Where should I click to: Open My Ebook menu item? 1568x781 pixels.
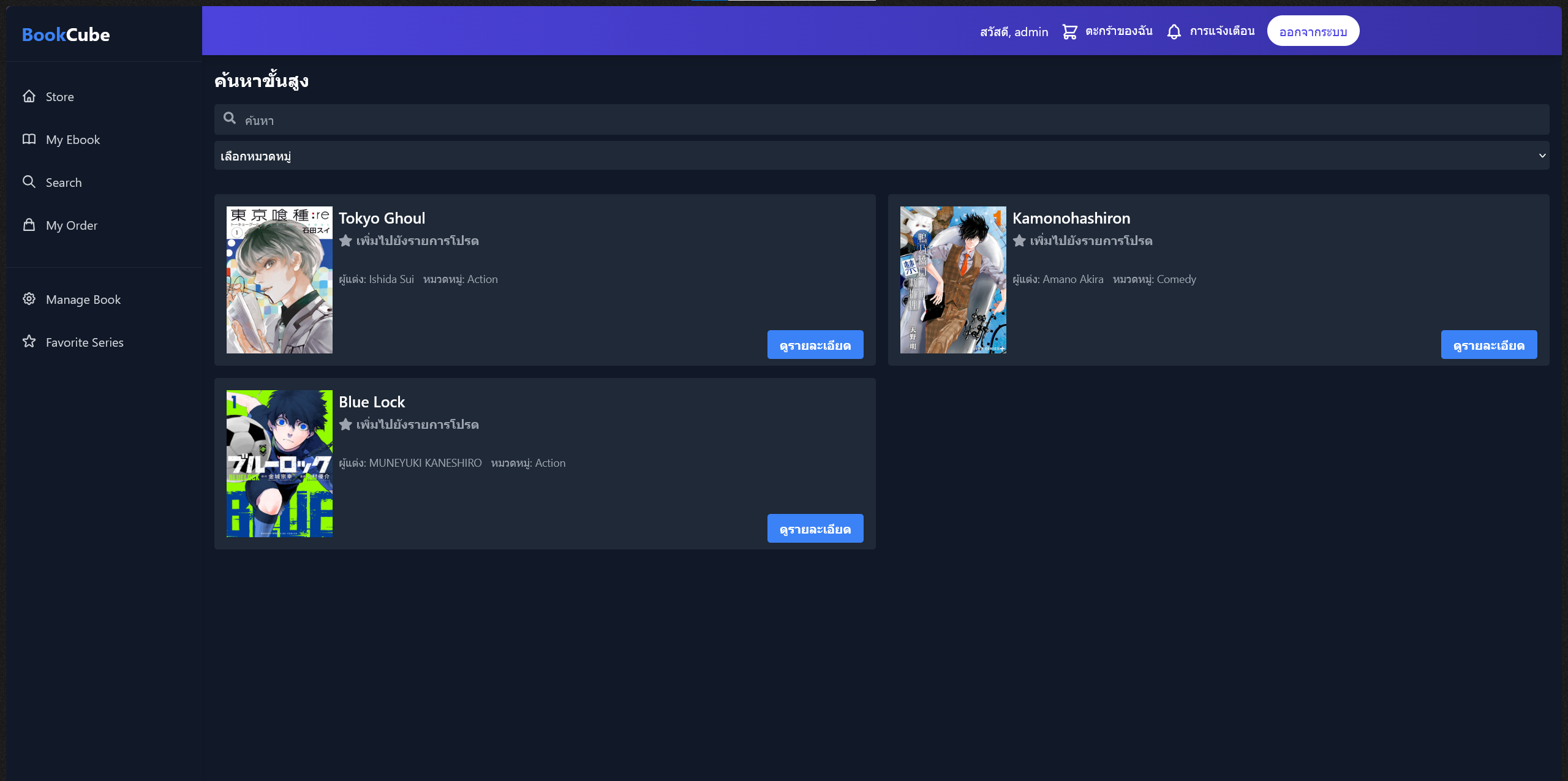[x=72, y=140]
